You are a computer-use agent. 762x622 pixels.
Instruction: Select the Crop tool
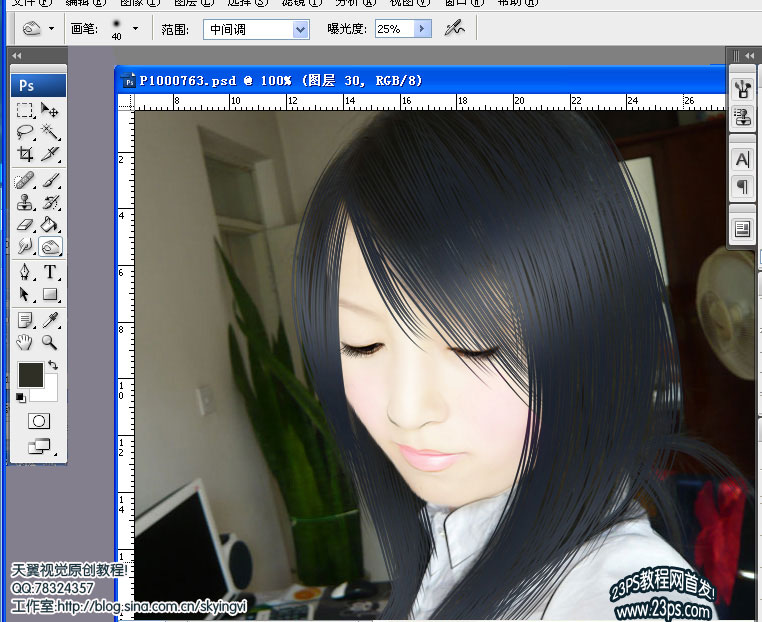coord(25,154)
